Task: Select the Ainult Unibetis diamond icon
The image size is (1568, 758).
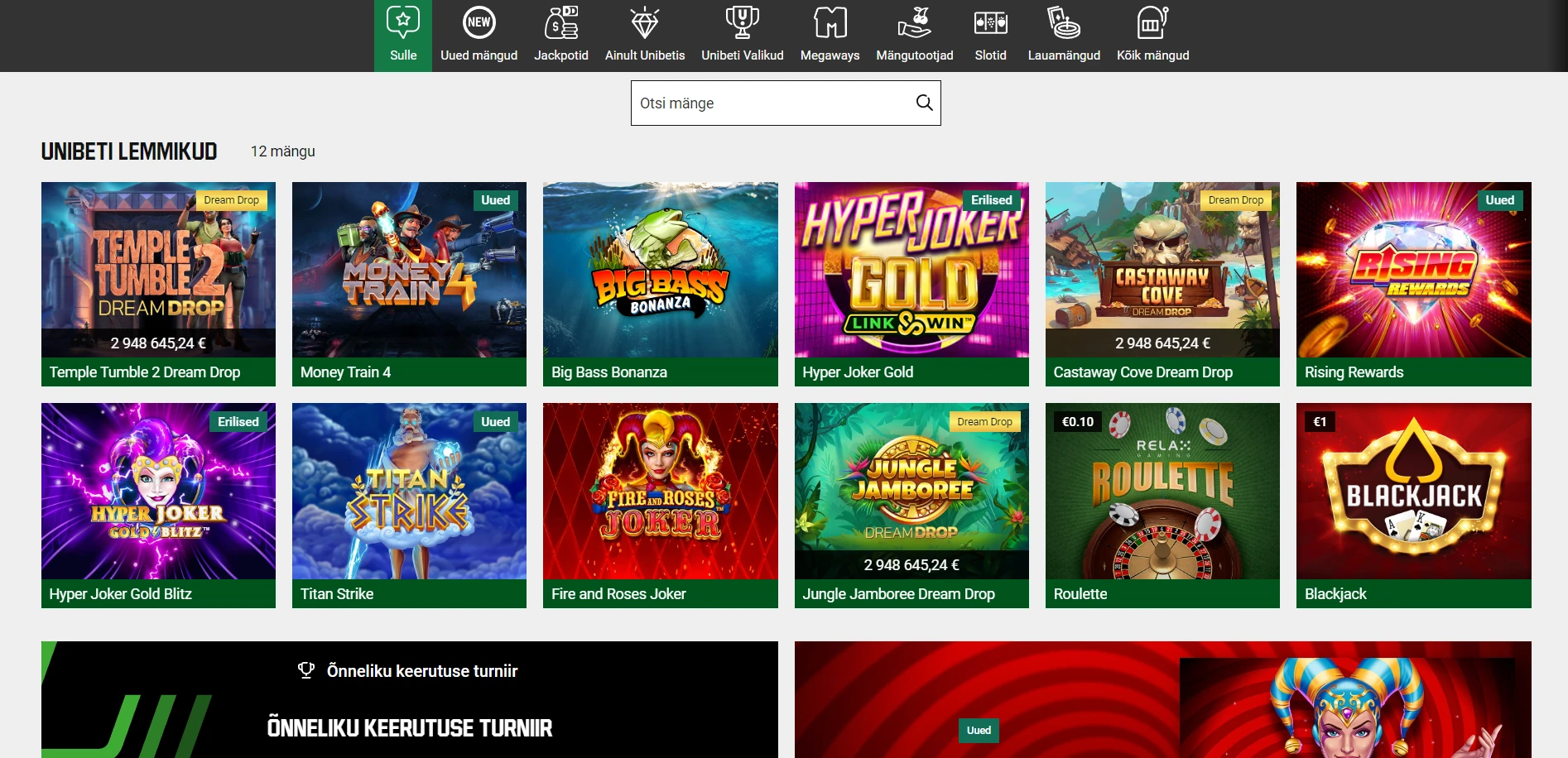Action: [645, 22]
